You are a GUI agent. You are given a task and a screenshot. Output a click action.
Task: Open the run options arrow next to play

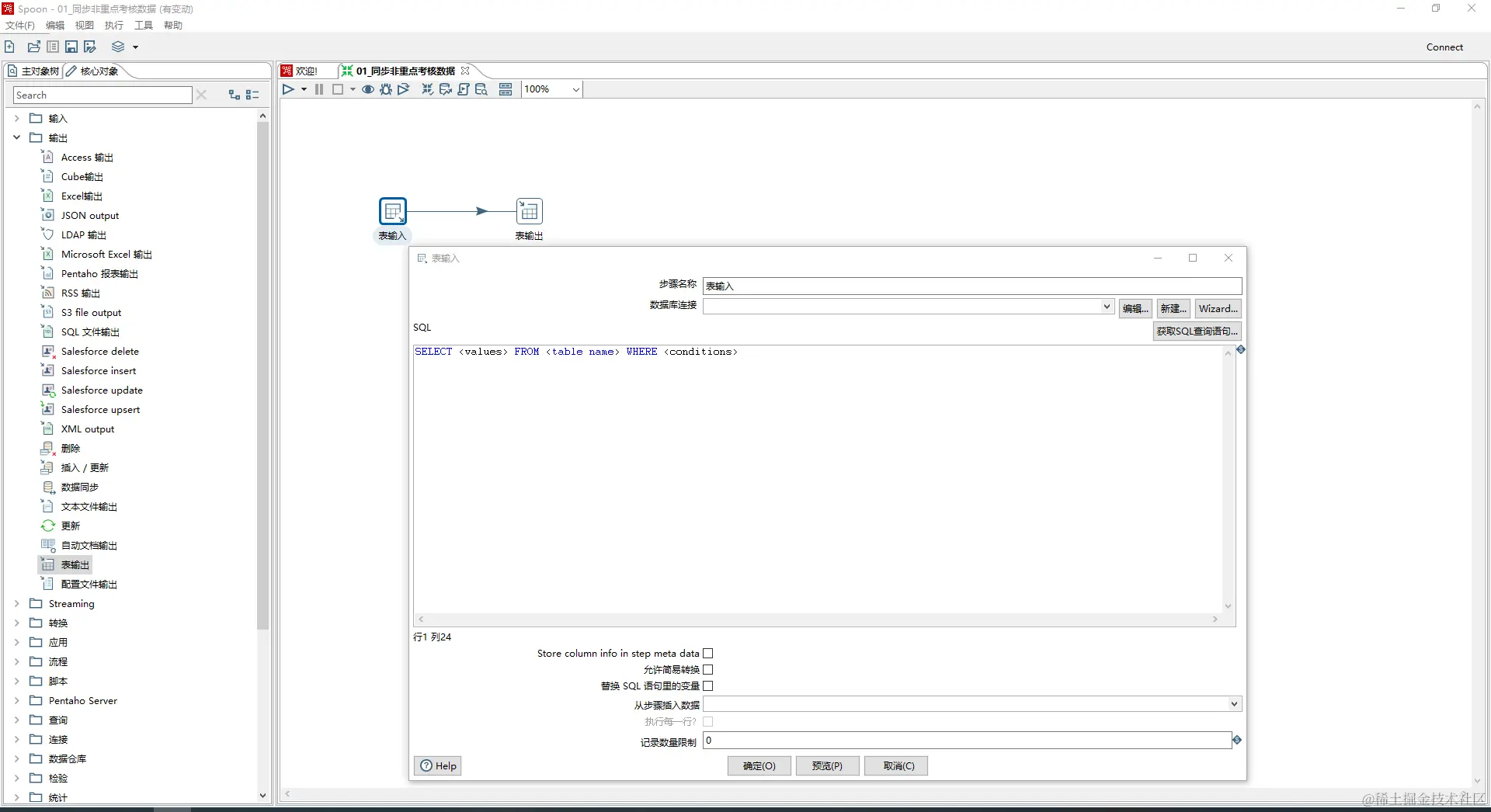(x=304, y=89)
